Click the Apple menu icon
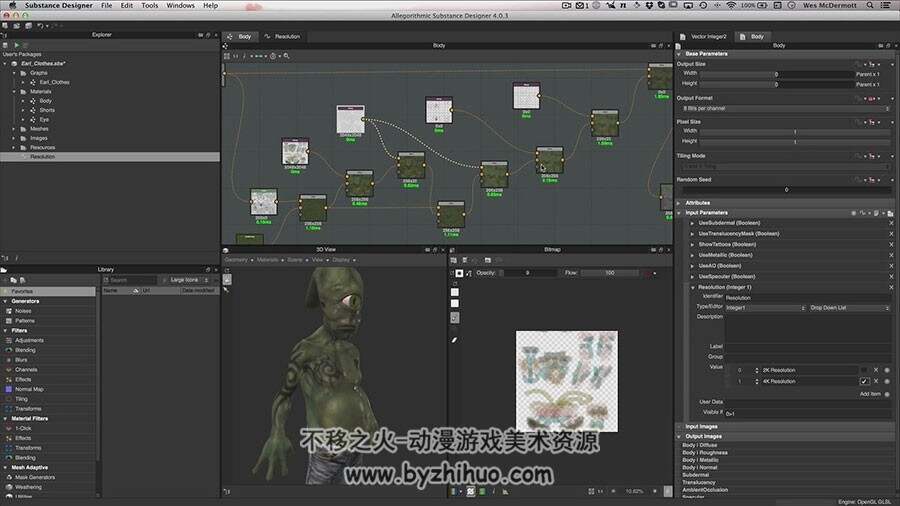The image size is (900, 506). [12, 5]
